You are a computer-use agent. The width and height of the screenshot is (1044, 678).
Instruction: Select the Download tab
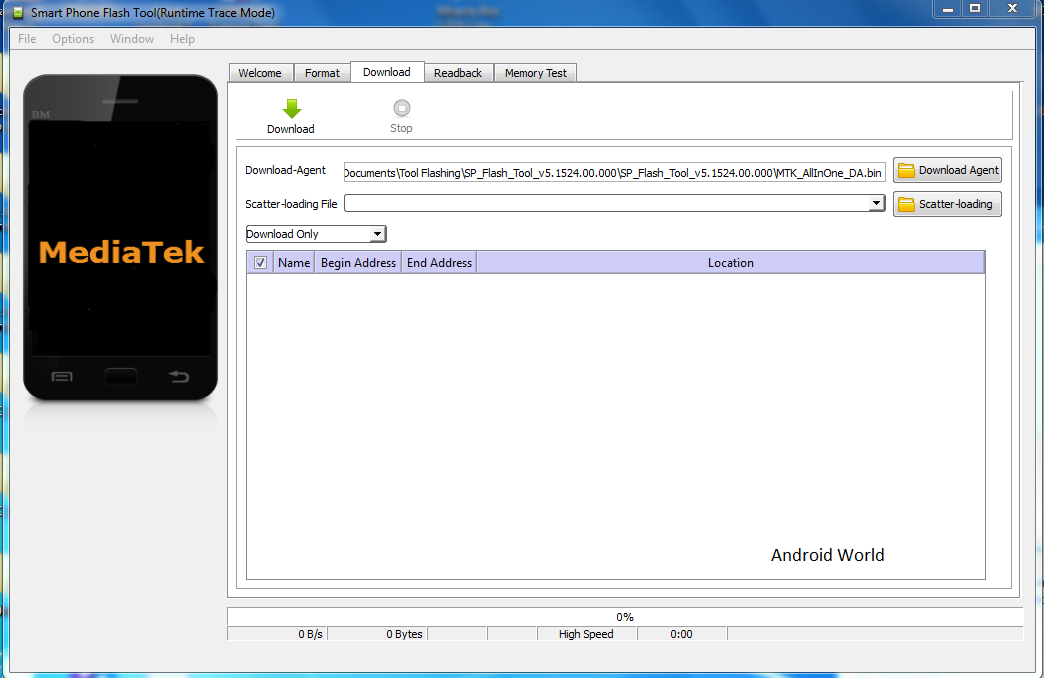(x=387, y=72)
